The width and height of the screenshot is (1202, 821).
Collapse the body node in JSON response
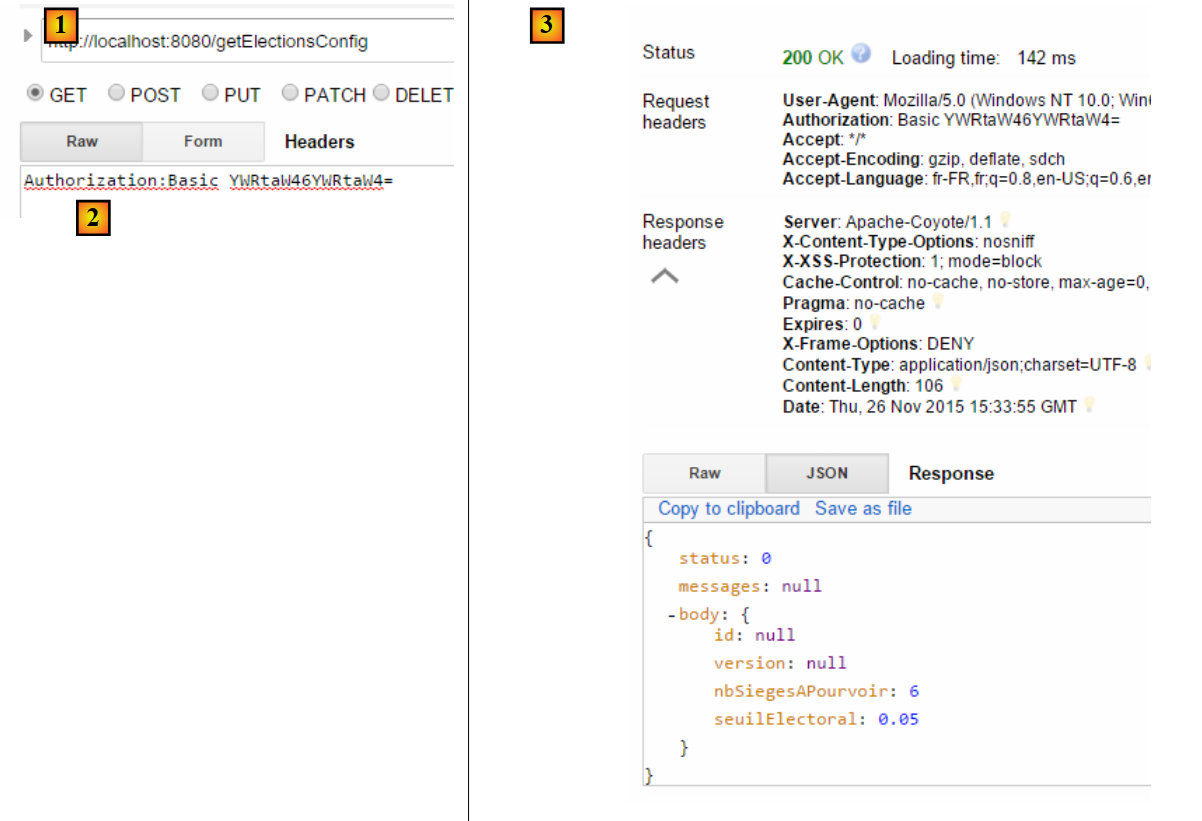pyautogui.click(x=671, y=615)
